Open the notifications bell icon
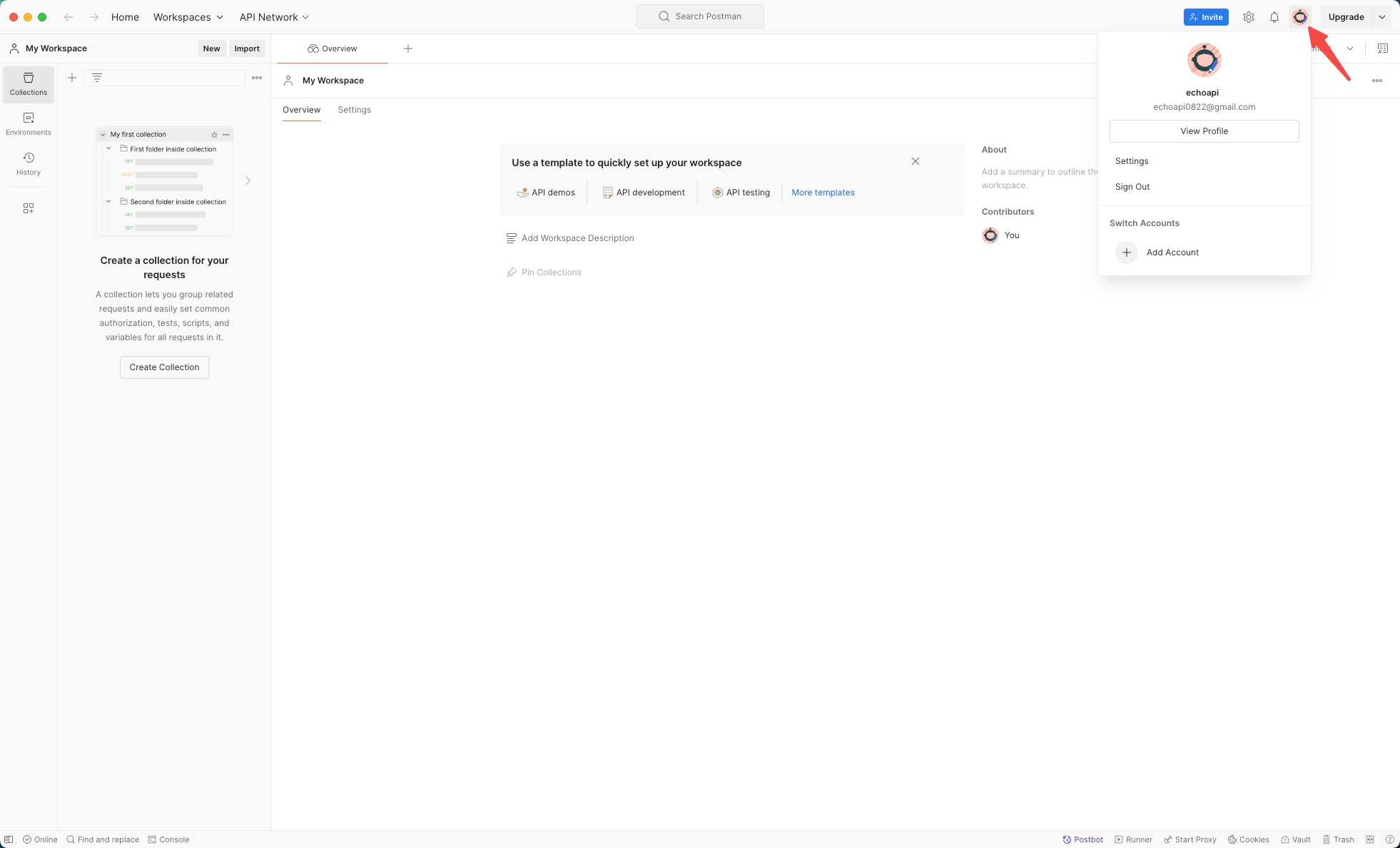The image size is (1400, 848). point(1274,17)
